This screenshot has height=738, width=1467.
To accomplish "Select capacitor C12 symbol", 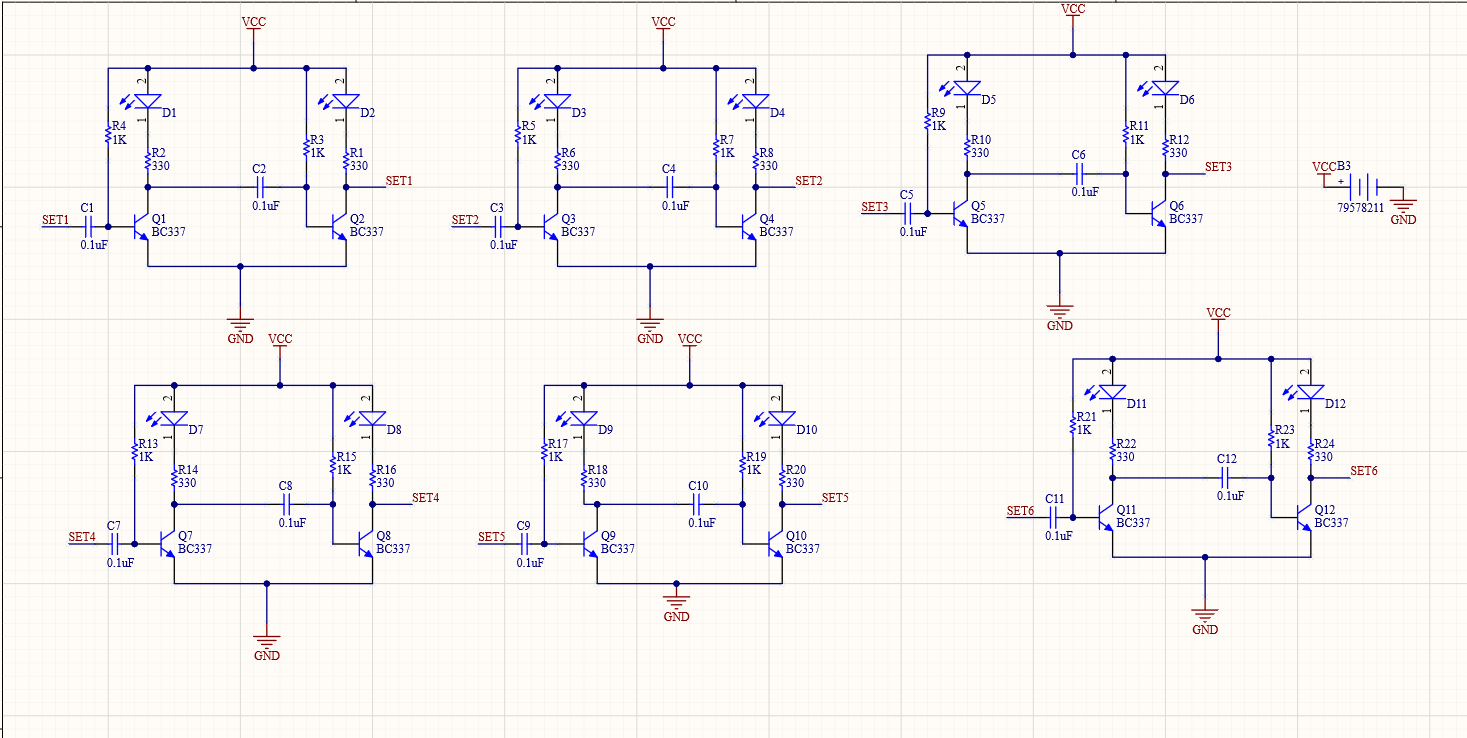I will pyautogui.click(x=1225, y=478).
